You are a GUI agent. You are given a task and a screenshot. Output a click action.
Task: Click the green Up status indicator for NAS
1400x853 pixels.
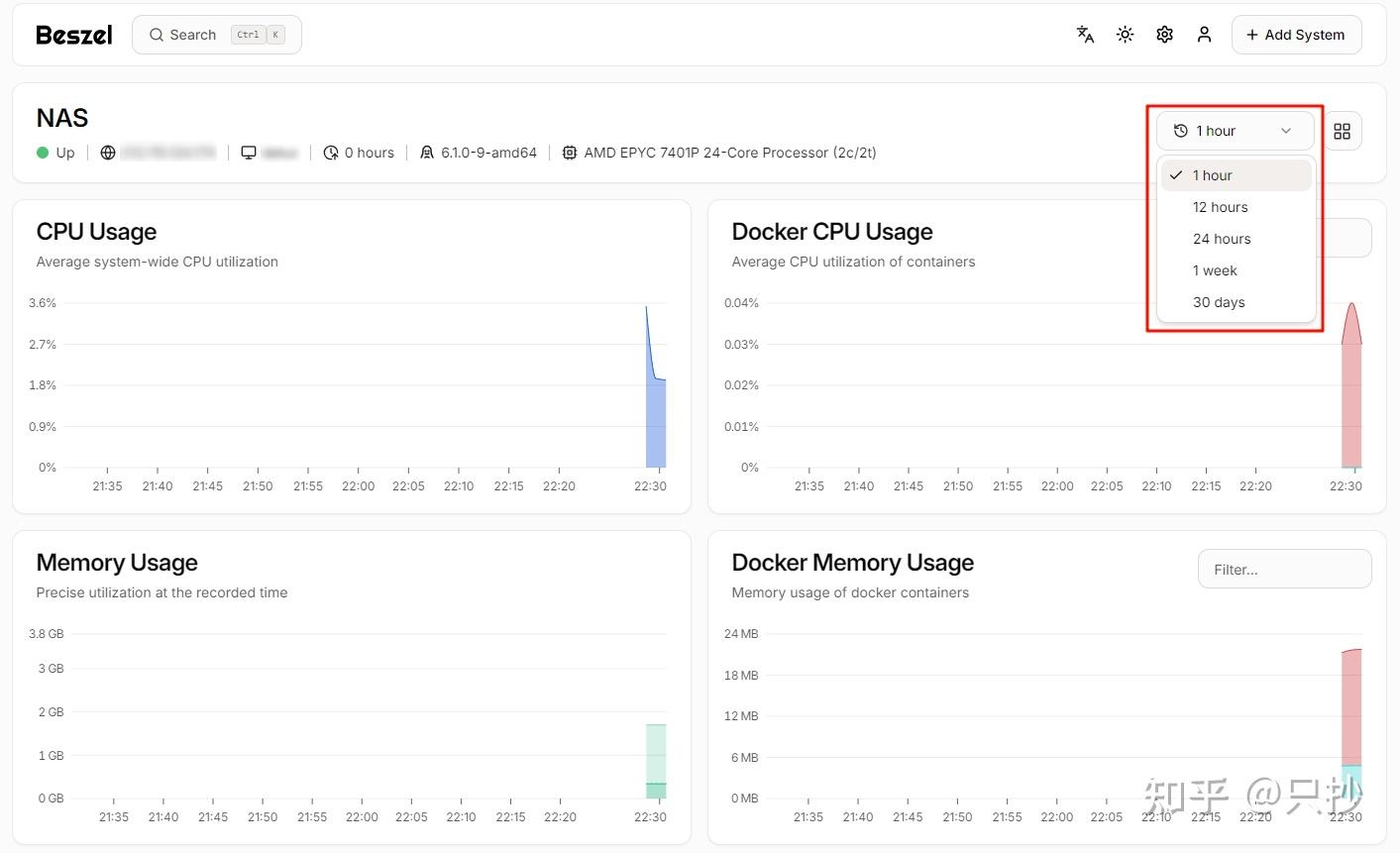click(42, 153)
